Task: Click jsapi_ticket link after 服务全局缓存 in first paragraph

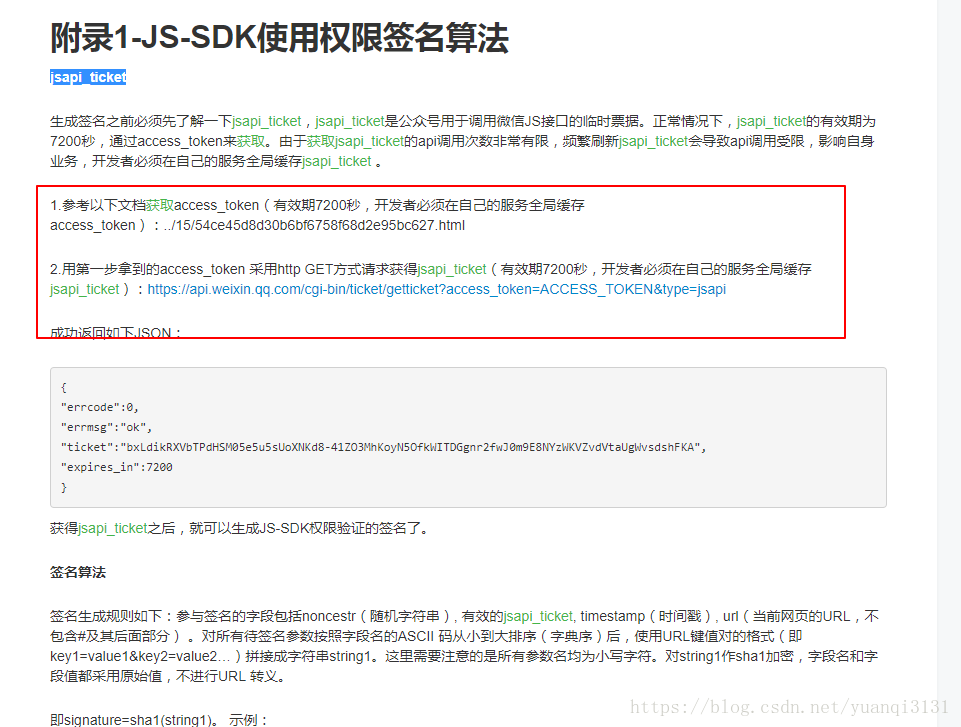Action: (x=337, y=161)
